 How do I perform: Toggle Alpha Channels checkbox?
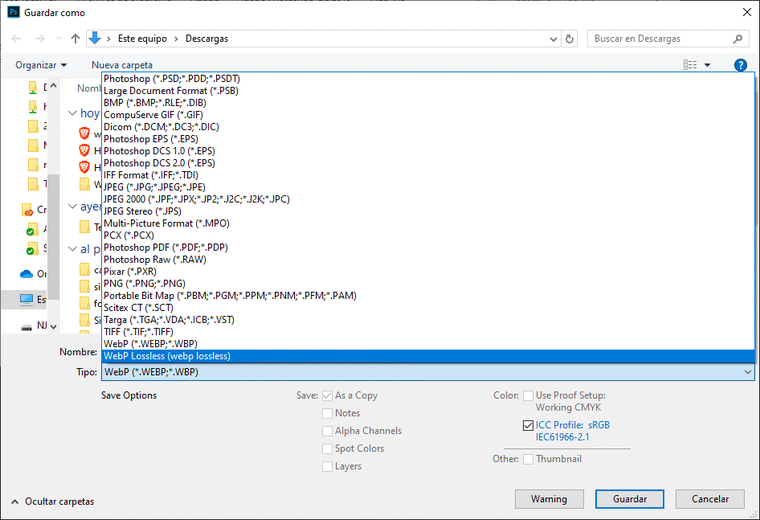click(x=328, y=431)
